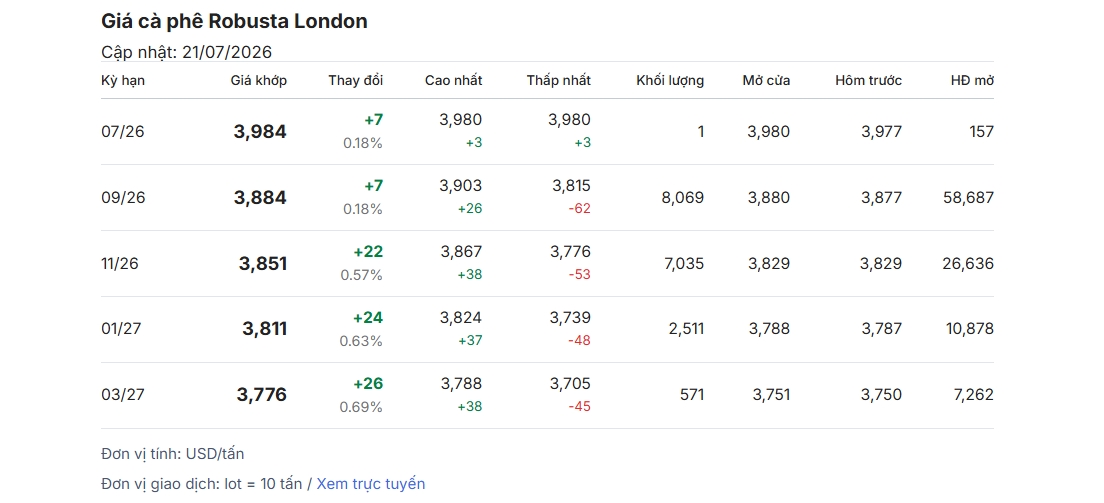Click the 8,069 volume cell

click(682, 198)
